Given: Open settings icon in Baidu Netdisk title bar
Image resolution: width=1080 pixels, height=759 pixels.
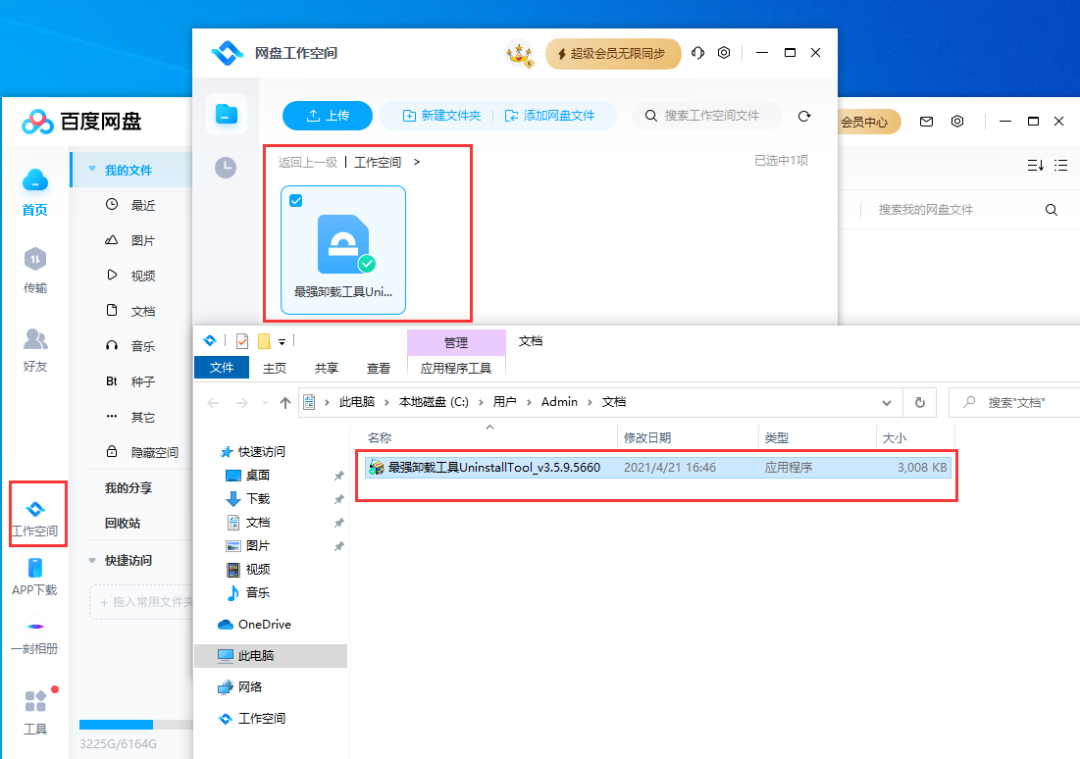Looking at the screenshot, I should click(x=957, y=121).
